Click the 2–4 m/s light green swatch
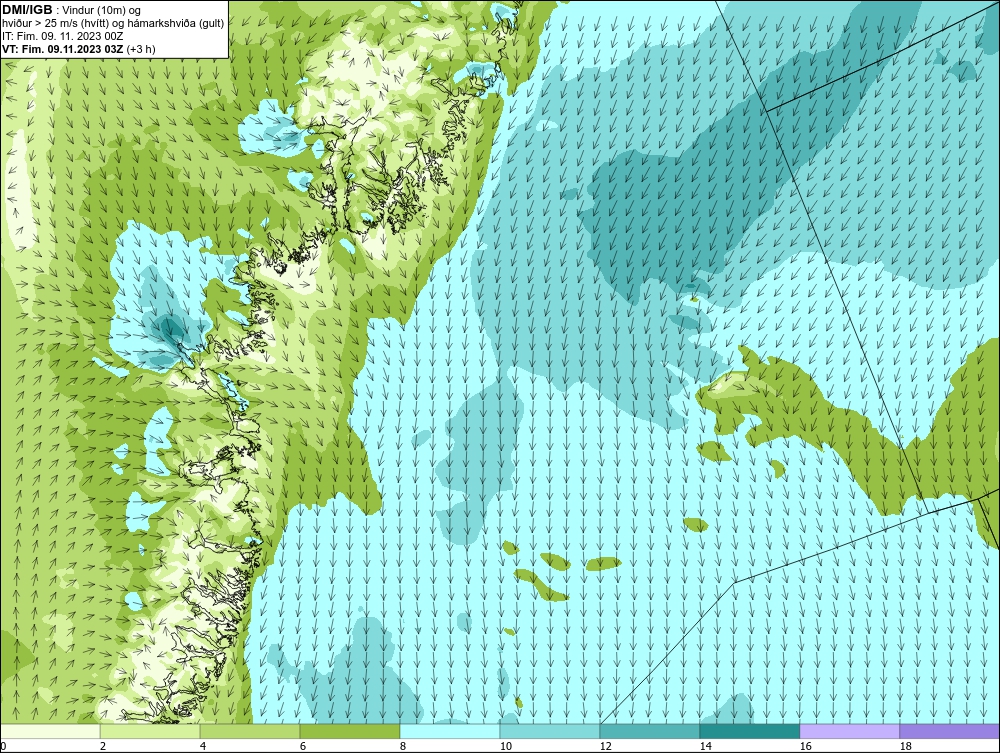Screen dimensions: 1000x753 [150, 731]
